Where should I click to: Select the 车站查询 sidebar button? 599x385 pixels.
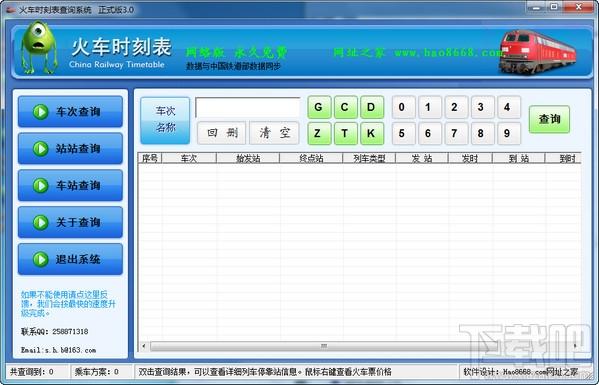70,185
